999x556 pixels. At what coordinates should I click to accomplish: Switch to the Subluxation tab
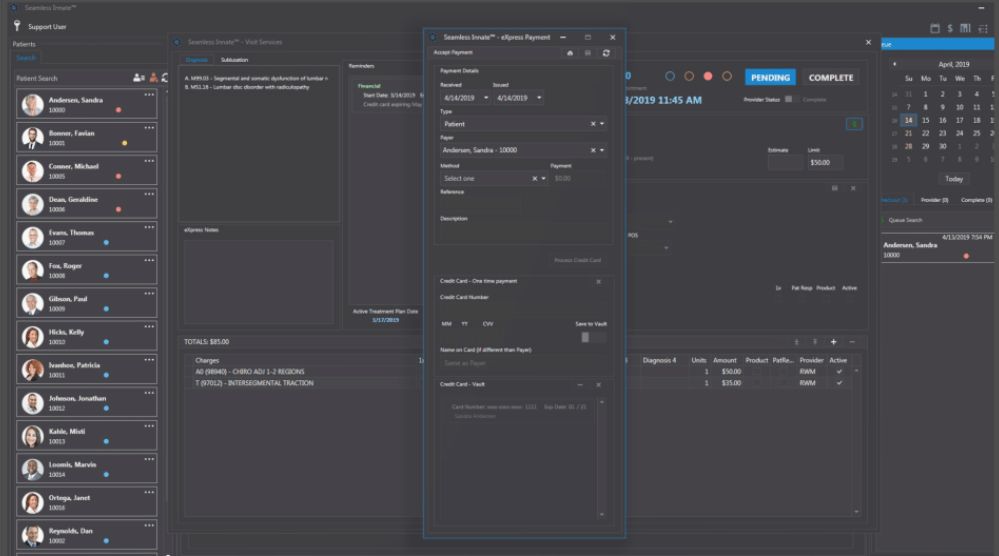coord(234,60)
